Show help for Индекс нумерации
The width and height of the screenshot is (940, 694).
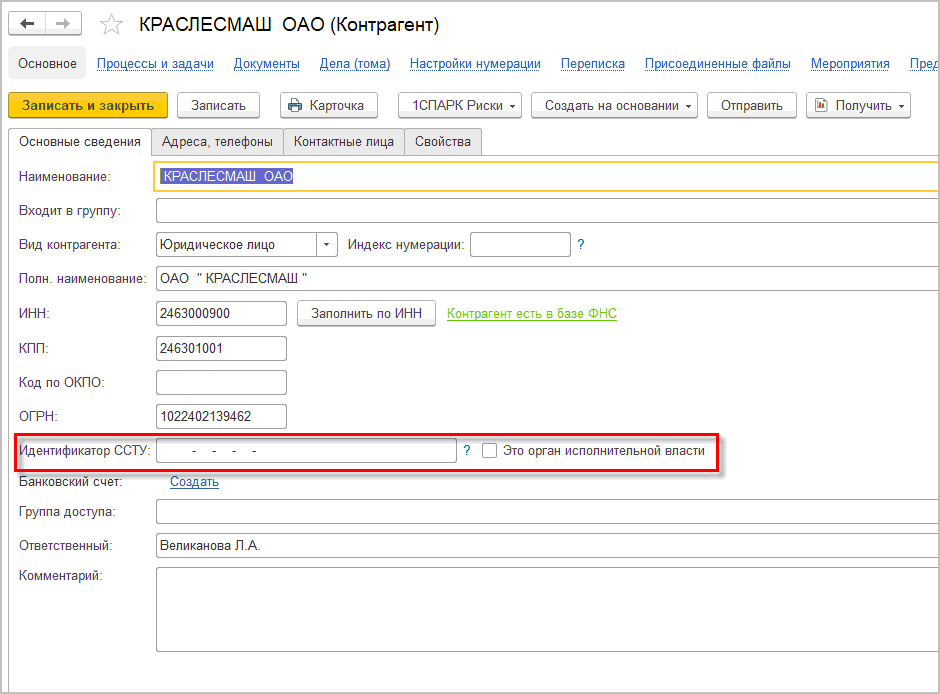[x=580, y=244]
